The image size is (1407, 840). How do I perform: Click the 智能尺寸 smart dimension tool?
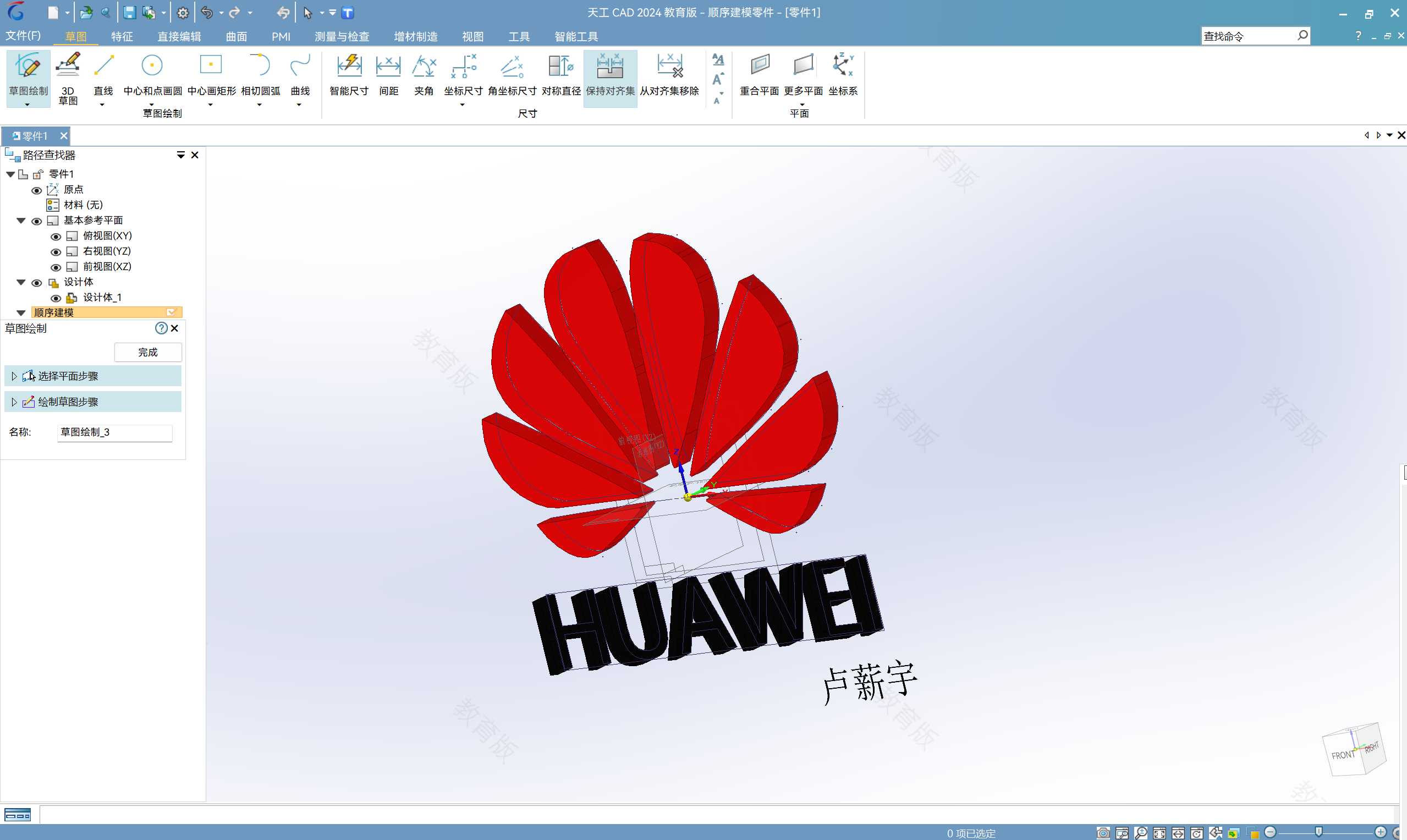coord(349,75)
